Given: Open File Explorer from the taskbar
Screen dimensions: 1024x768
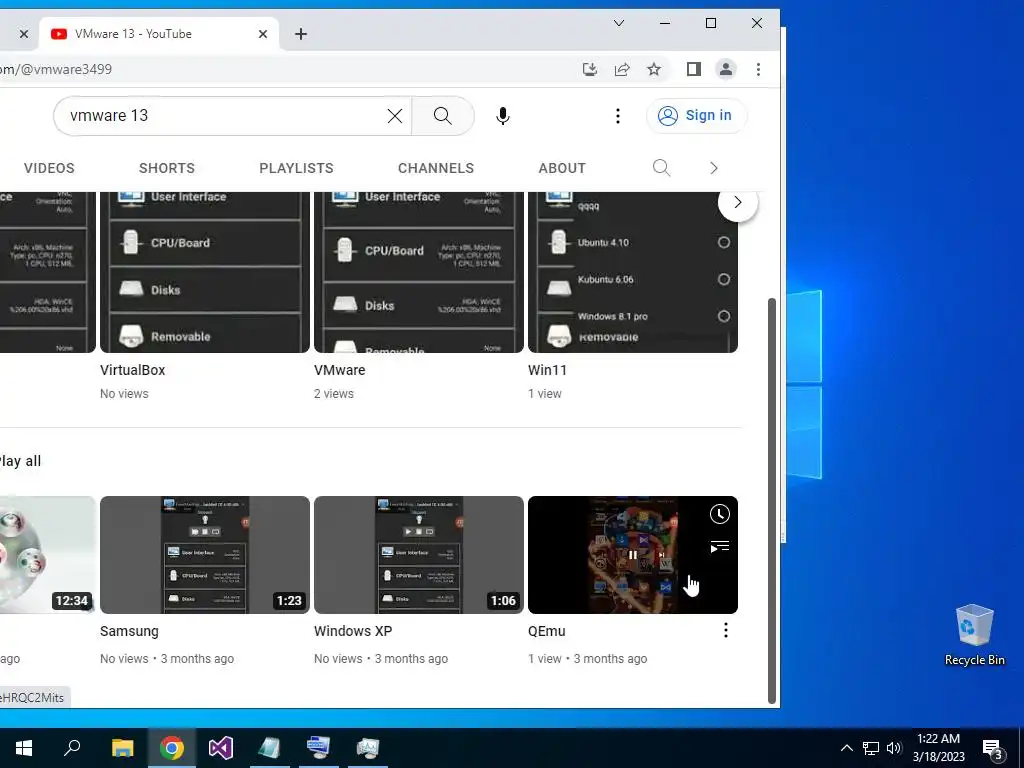Looking at the screenshot, I should tap(122, 748).
